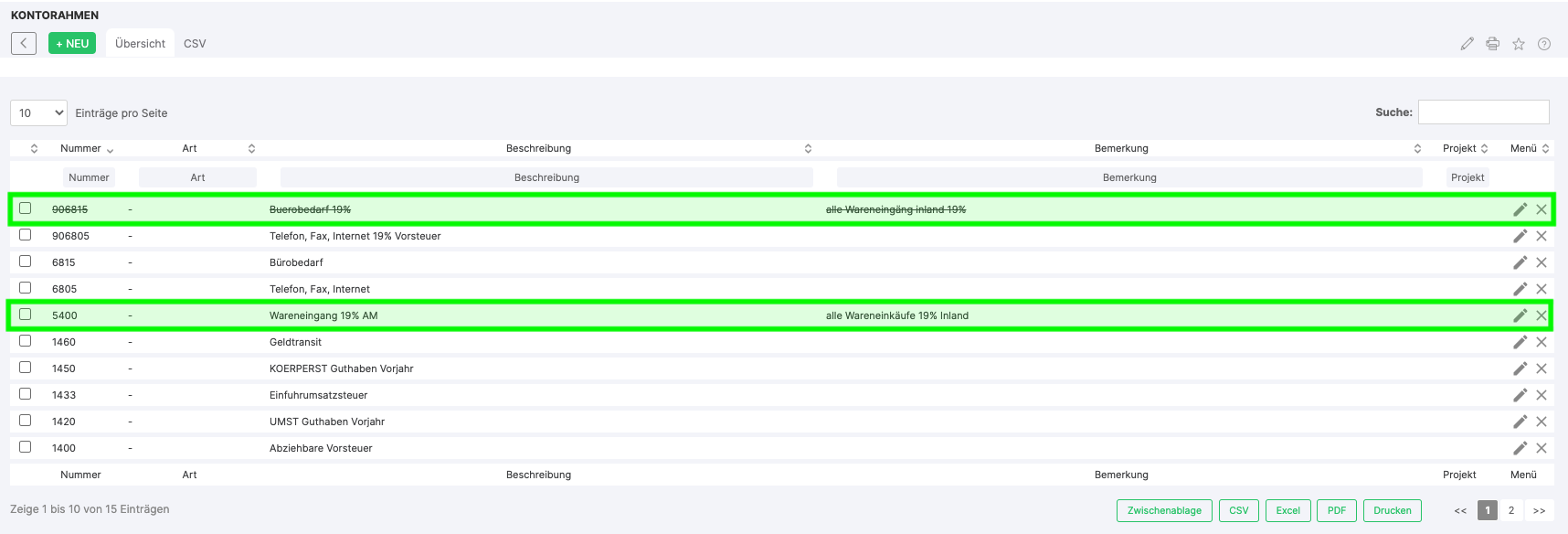This screenshot has height=534, width=1568.
Task: Export table using Excel button
Action: 1287,510
